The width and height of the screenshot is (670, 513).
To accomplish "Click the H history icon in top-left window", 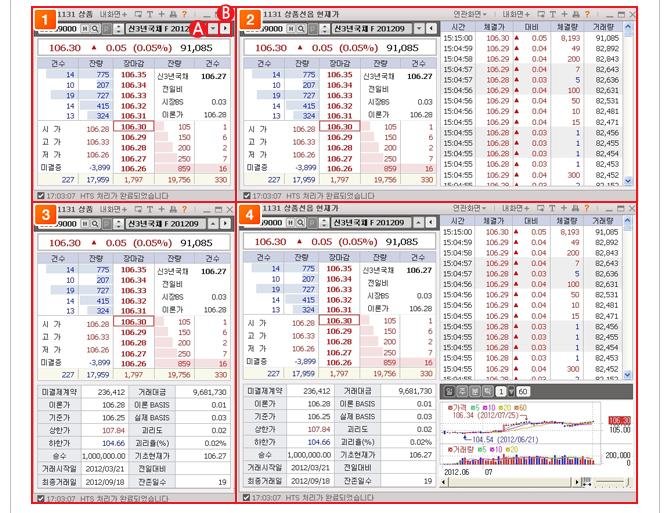I will (x=85, y=29).
